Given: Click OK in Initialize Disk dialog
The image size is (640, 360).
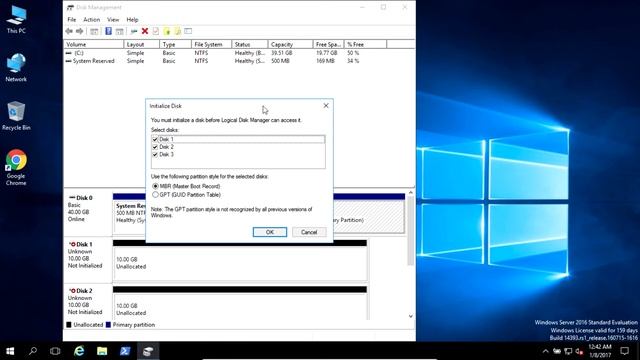Looking at the screenshot, I should tap(270, 232).
